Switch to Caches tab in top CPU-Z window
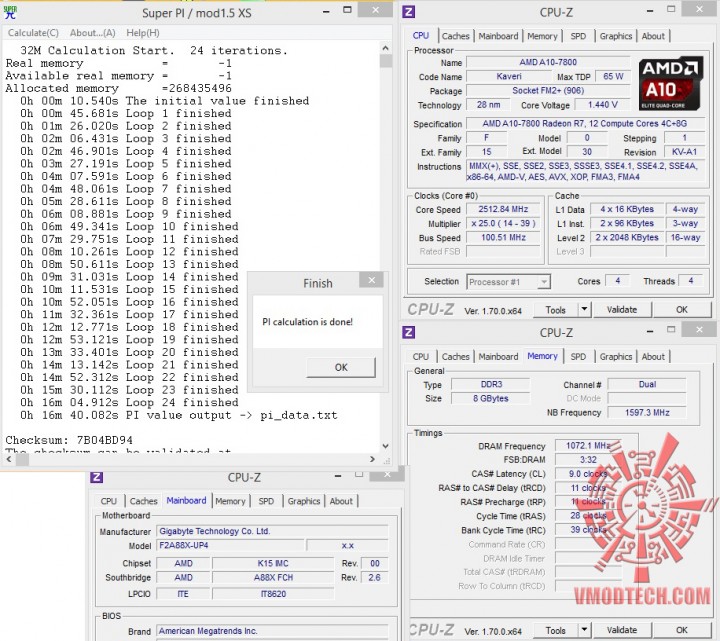The image size is (720, 641). click(456, 36)
